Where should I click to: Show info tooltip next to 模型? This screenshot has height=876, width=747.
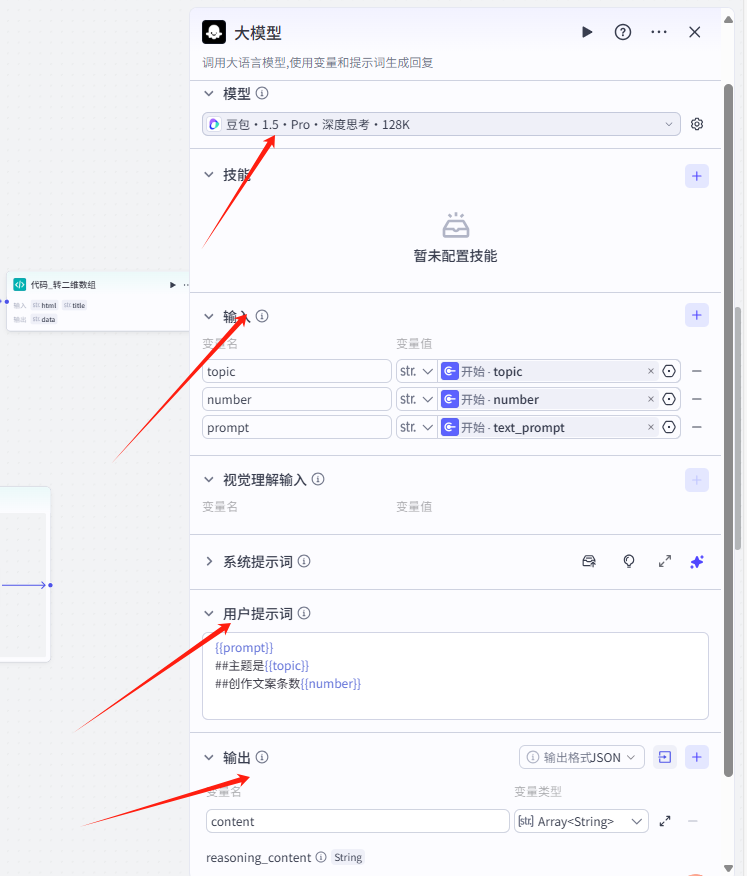[x=262, y=93]
